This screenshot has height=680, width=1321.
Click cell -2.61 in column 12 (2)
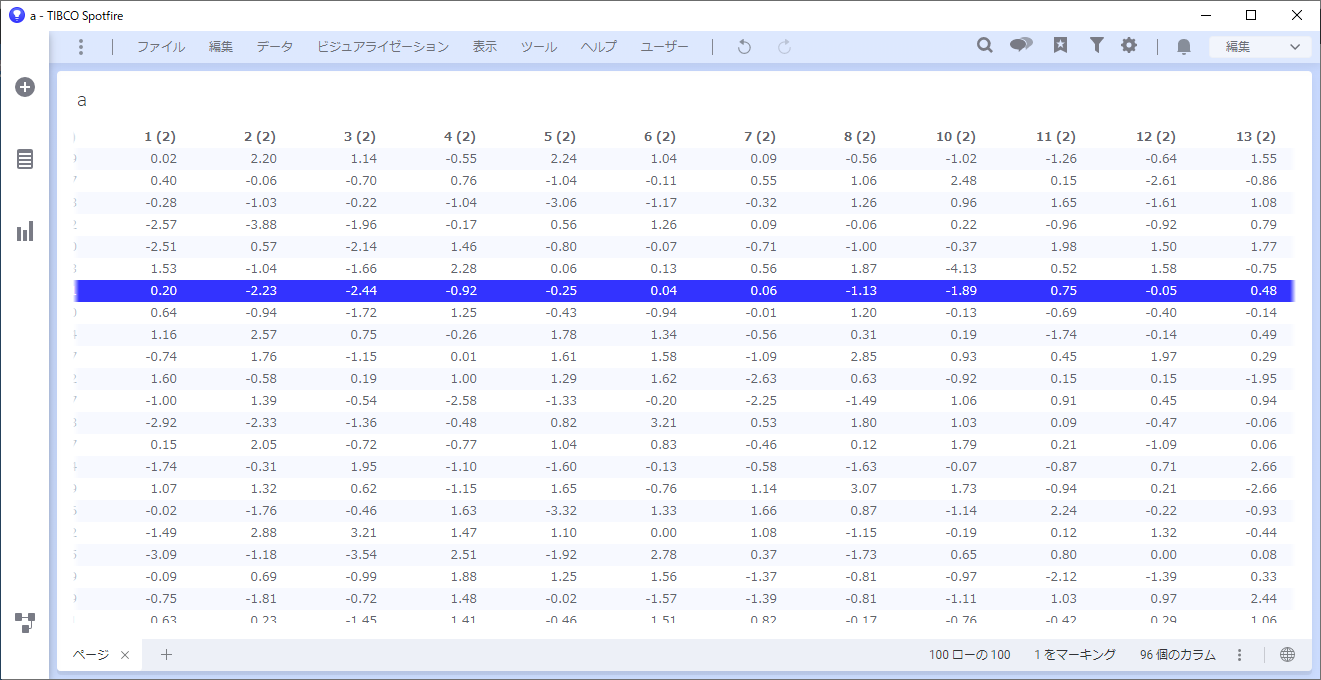click(x=1161, y=181)
